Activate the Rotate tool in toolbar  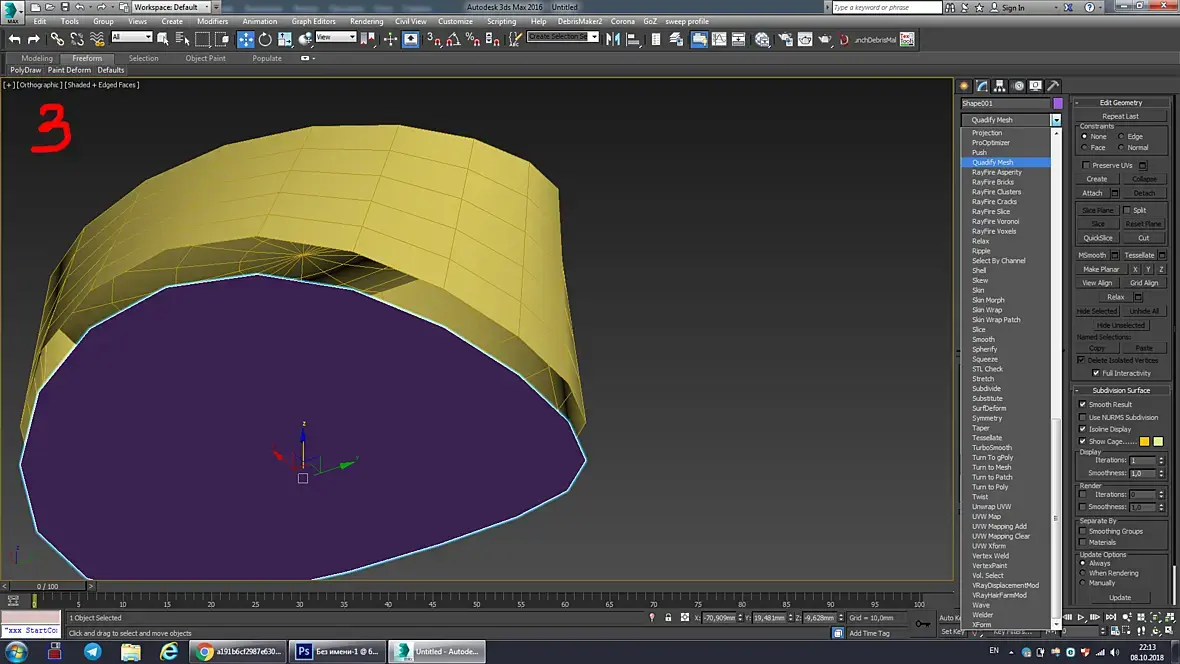[x=265, y=40]
